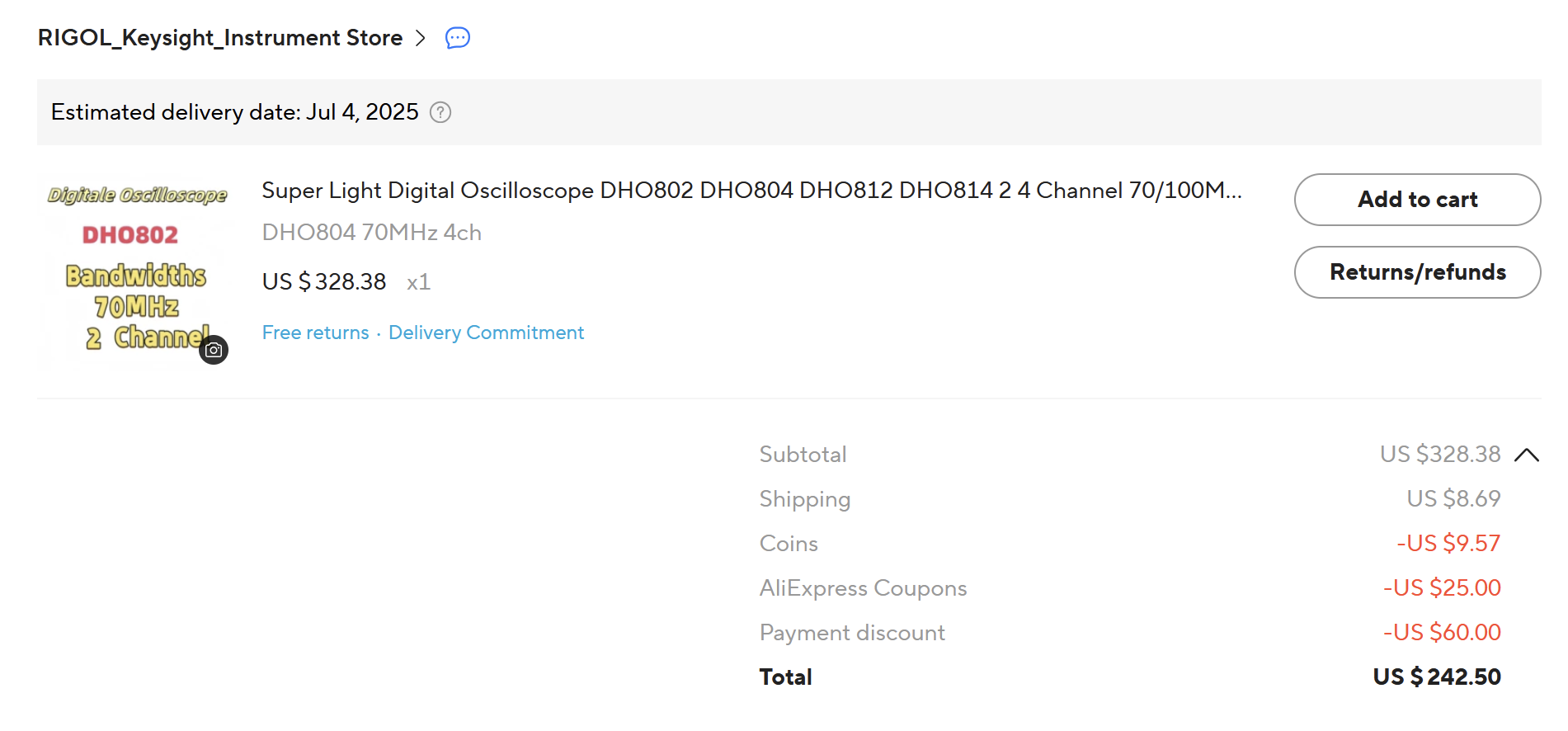Collapse the Subtotal price breakdown
This screenshot has height=731, width=1568.
point(1527,455)
